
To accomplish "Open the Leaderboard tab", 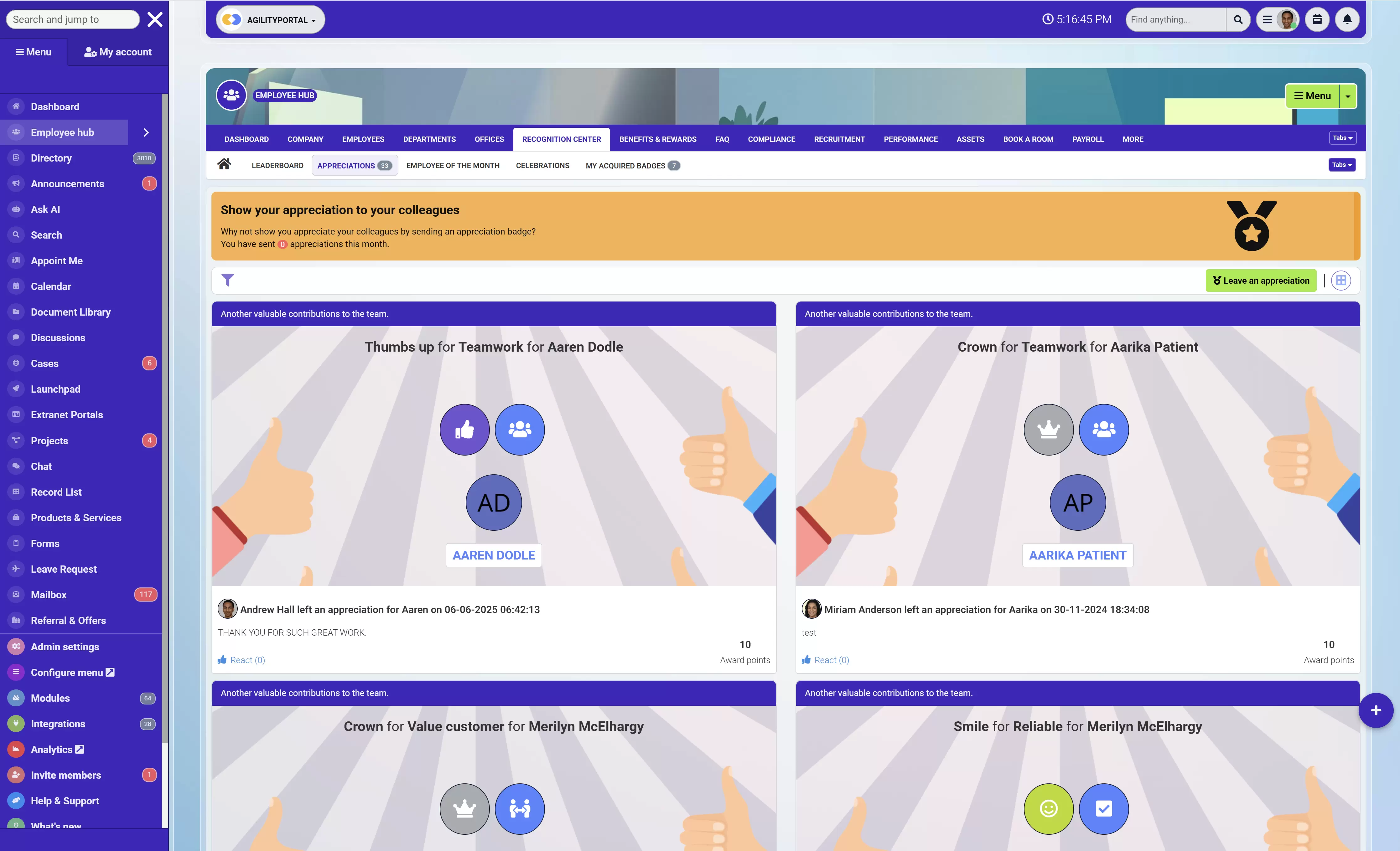I will click(x=277, y=165).
